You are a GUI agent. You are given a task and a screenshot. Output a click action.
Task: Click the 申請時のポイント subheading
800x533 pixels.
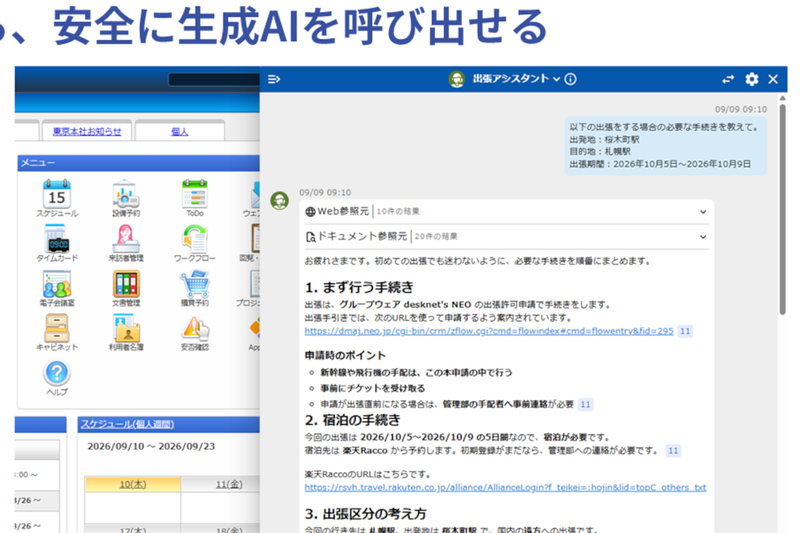point(345,356)
